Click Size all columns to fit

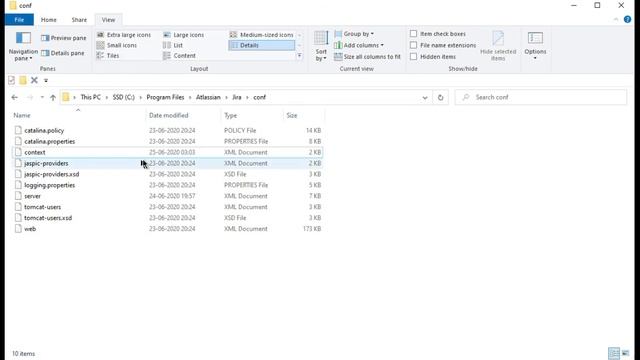[367, 57]
